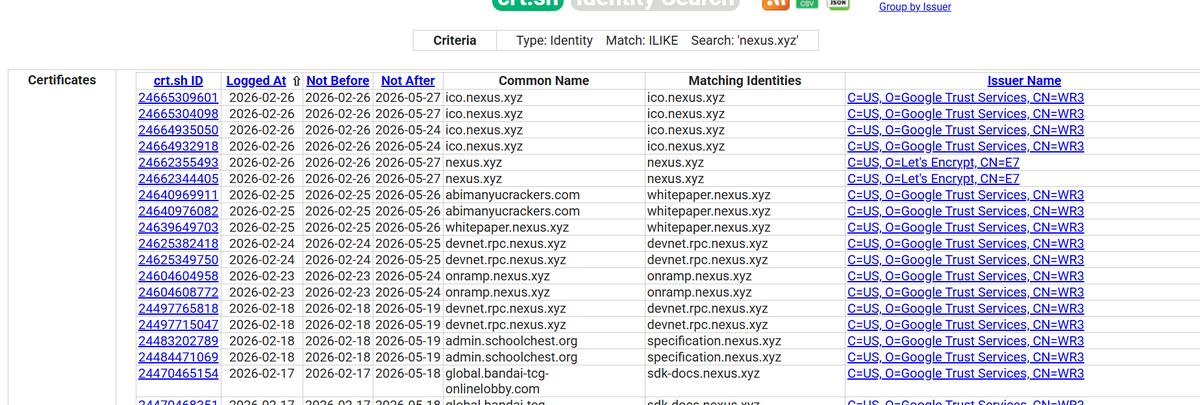This screenshot has width=1200, height=405.
Task: Open Let's Encrypt E7 issuer for row 24662355493
Action: [933, 162]
